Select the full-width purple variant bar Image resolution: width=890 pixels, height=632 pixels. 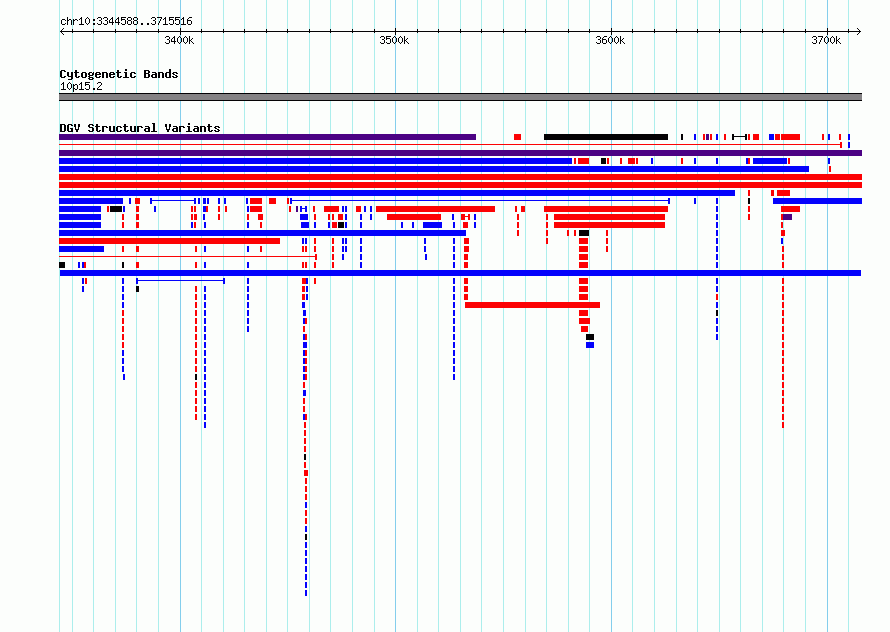pos(460,153)
